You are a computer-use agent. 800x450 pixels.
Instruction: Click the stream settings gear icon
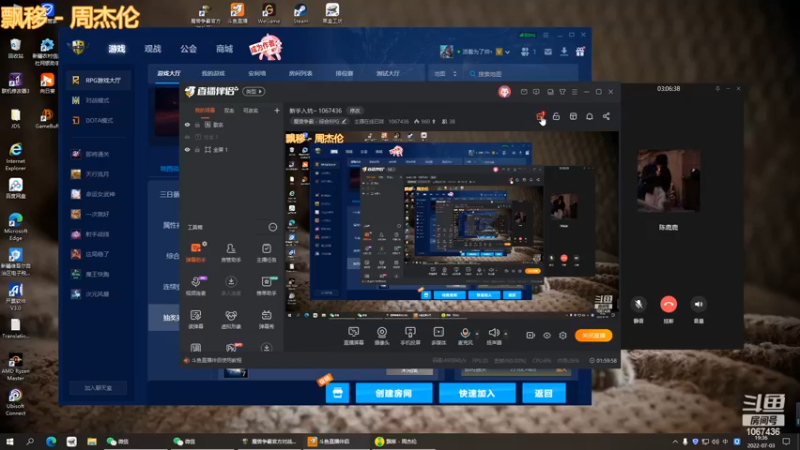tap(563, 335)
